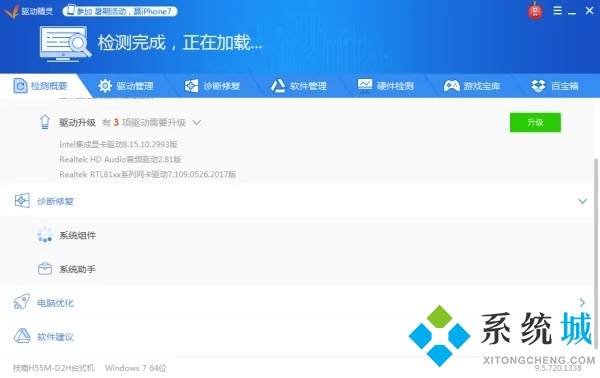
Task: Click the version number 9.5.720.1338
Action: tap(558, 368)
